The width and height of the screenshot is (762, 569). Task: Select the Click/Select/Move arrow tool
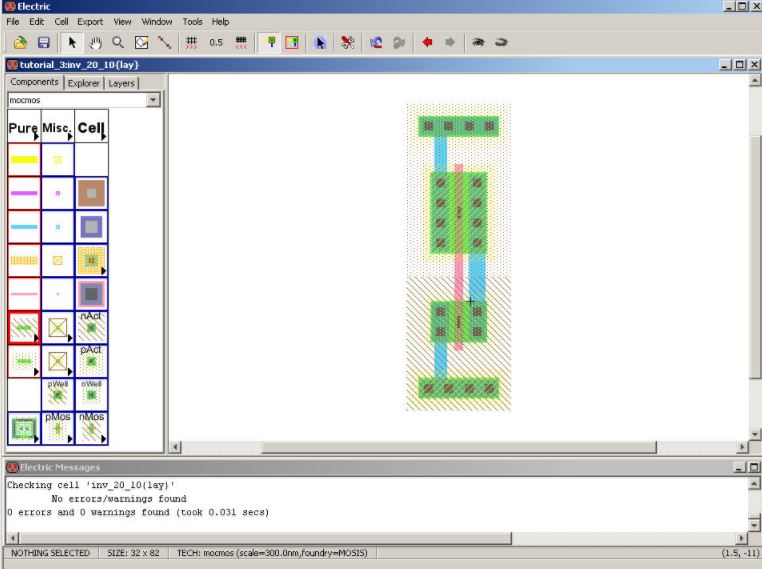73,43
